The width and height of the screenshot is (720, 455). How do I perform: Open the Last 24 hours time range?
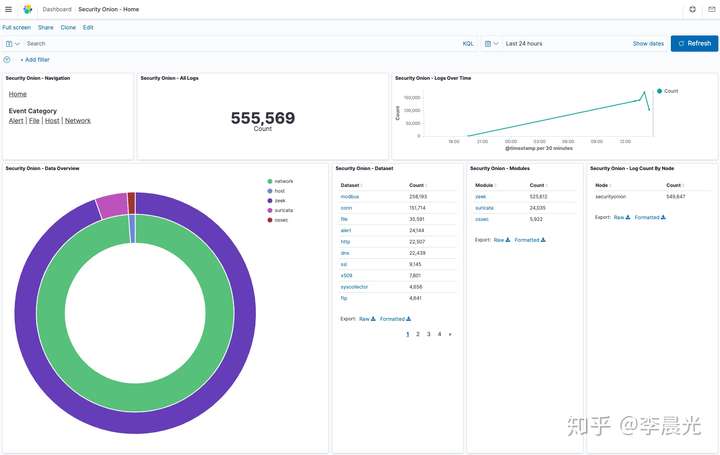(523, 44)
